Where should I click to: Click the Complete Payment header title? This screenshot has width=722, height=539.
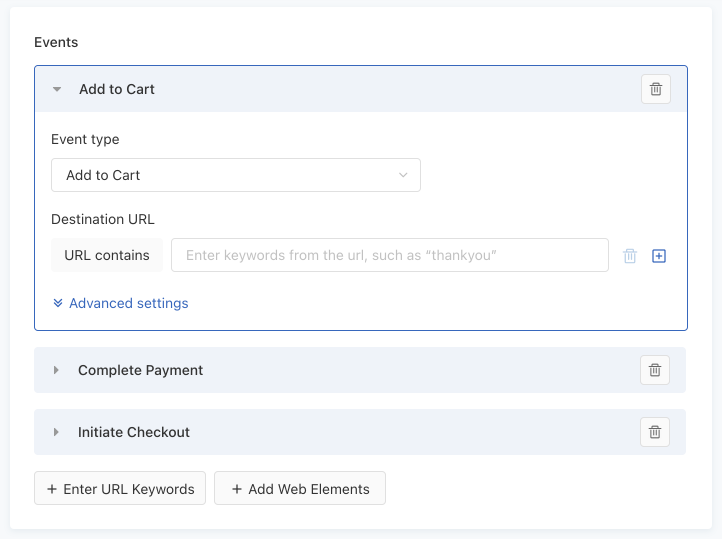[140, 370]
